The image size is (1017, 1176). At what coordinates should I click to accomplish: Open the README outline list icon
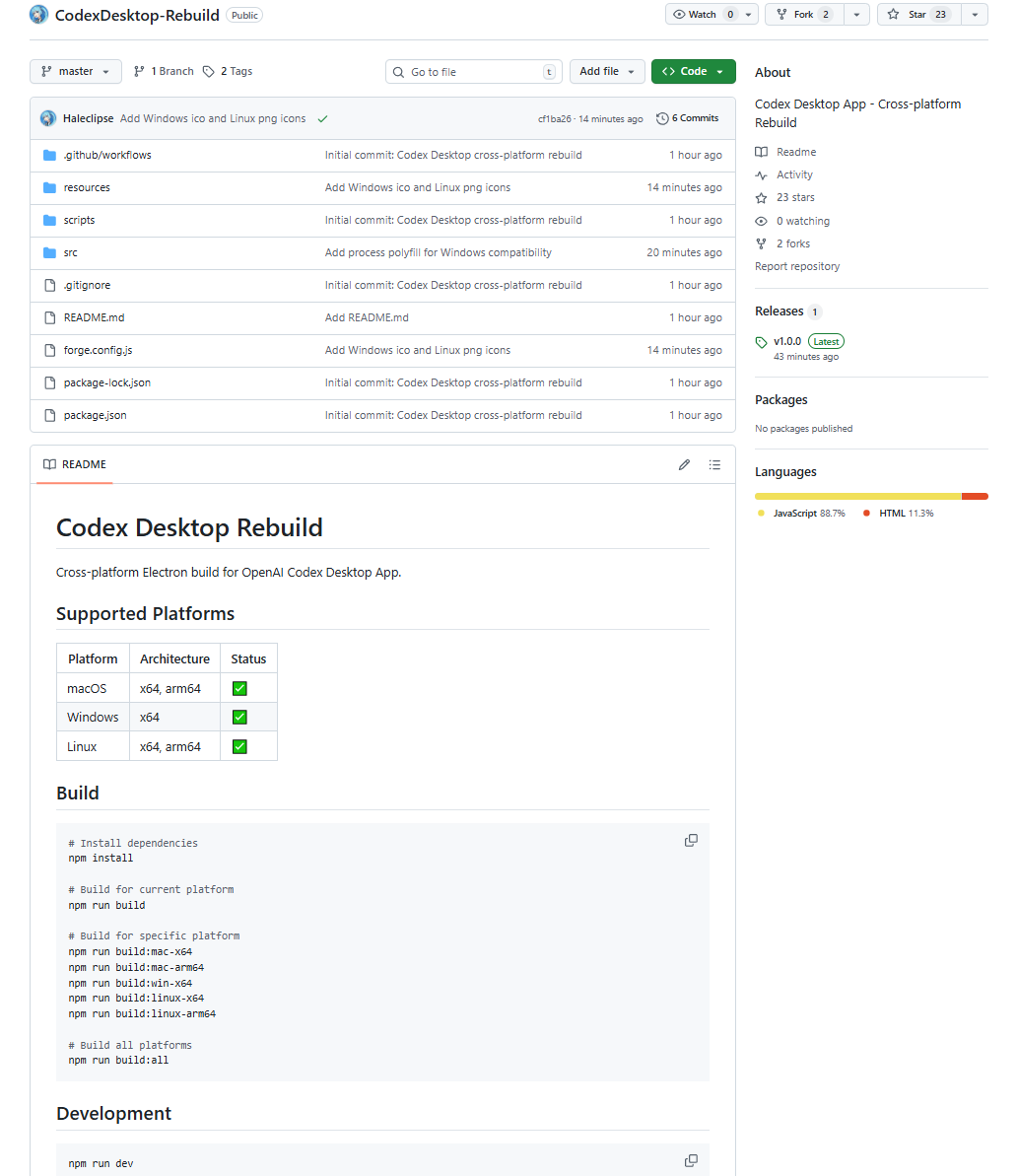(714, 464)
